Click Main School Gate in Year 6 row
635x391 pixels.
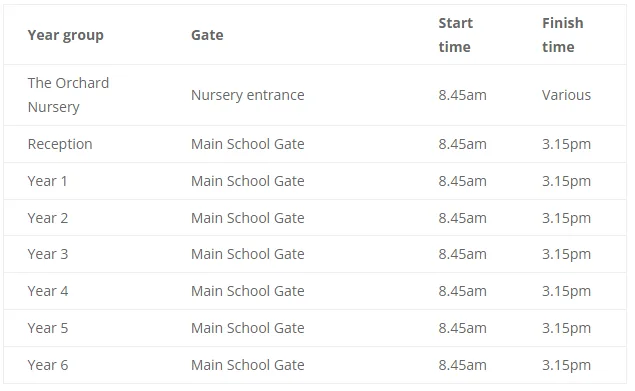pyautogui.click(x=247, y=365)
